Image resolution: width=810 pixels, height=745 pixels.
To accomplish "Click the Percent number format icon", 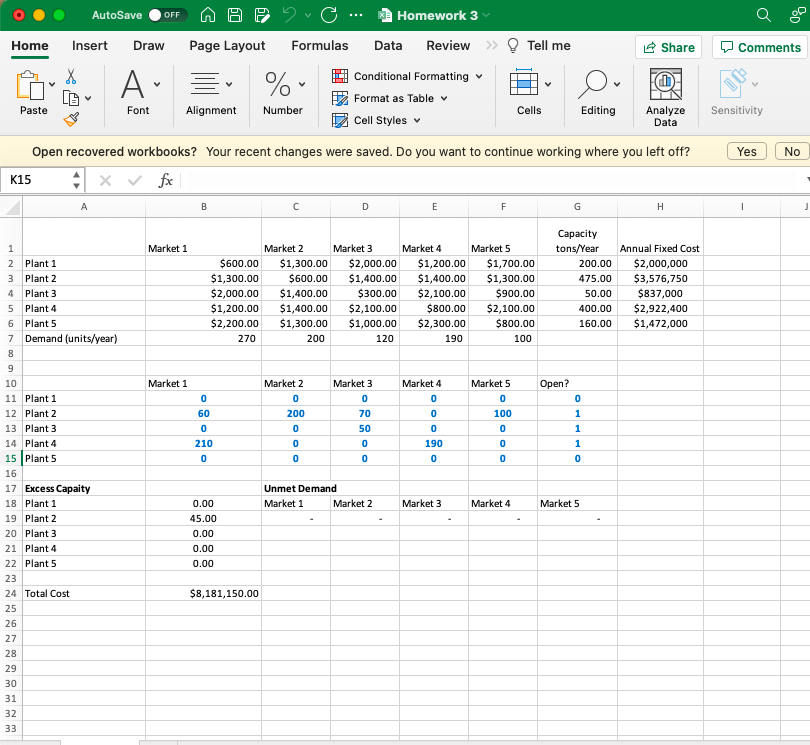I will coord(277,82).
